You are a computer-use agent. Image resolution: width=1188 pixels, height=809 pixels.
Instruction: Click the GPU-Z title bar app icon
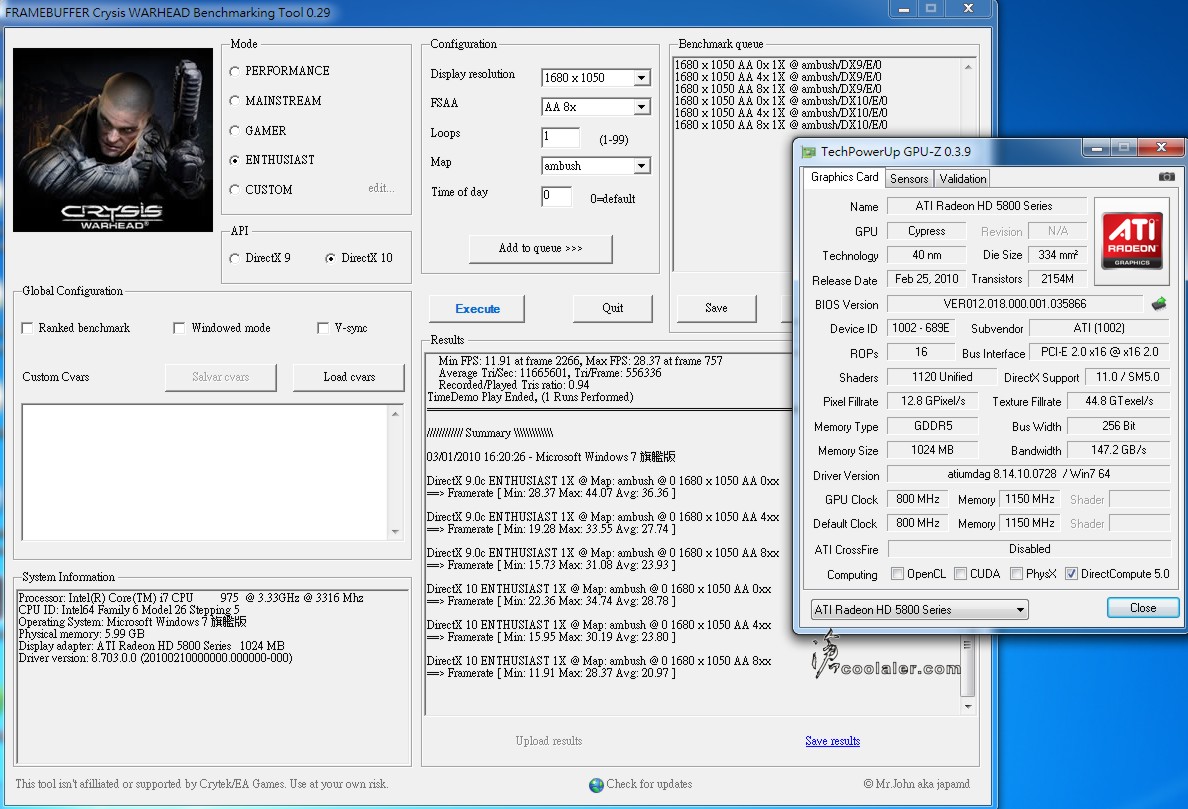click(x=809, y=151)
